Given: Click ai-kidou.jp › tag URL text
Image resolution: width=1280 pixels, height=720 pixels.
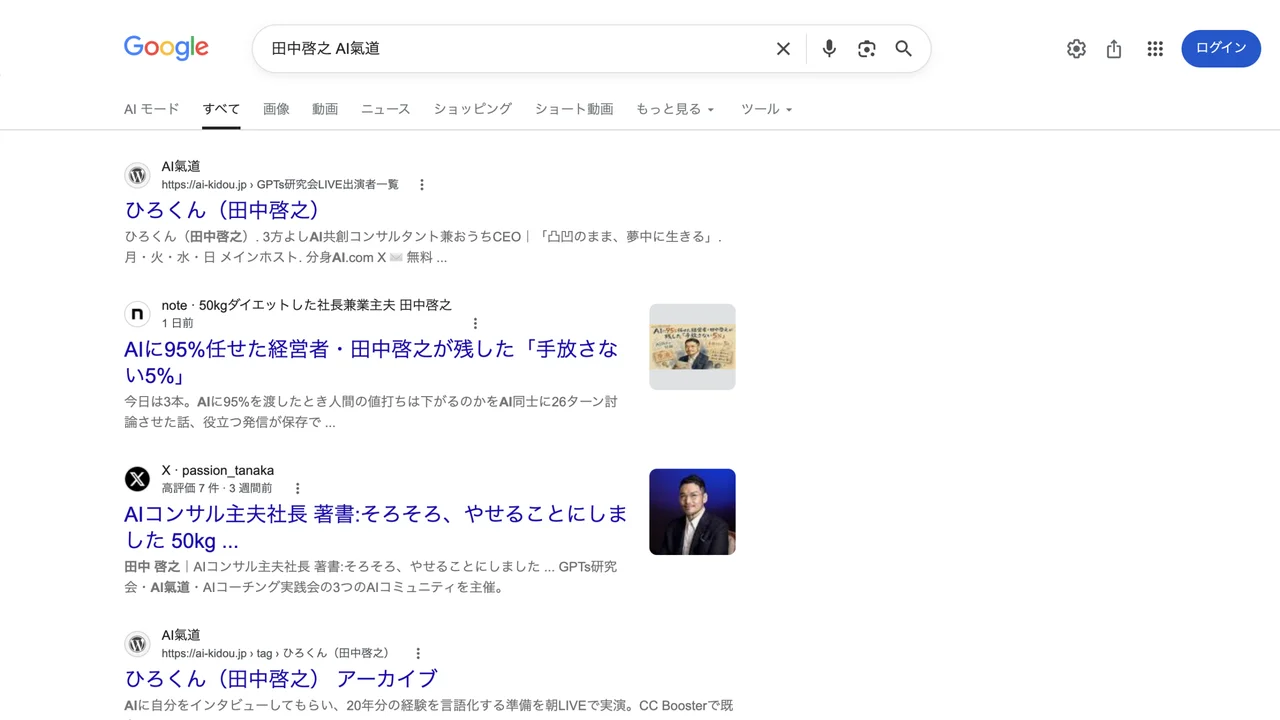Looking at the screenshot, I should click(276, 654).
